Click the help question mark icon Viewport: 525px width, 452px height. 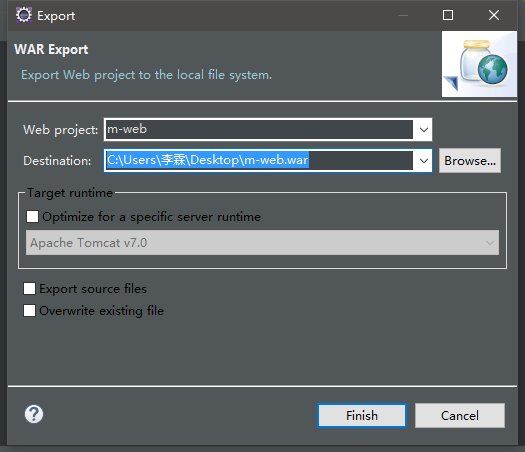[x=34, y=414]
